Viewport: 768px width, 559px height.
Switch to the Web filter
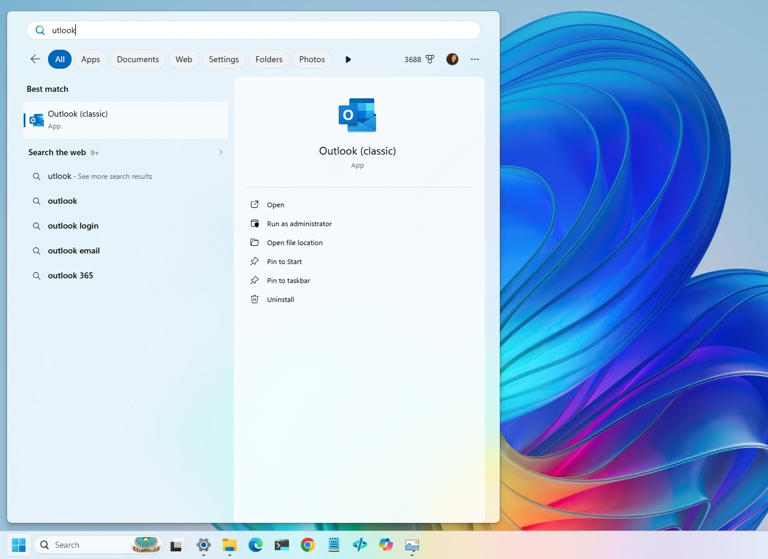(x=184, y=59)
